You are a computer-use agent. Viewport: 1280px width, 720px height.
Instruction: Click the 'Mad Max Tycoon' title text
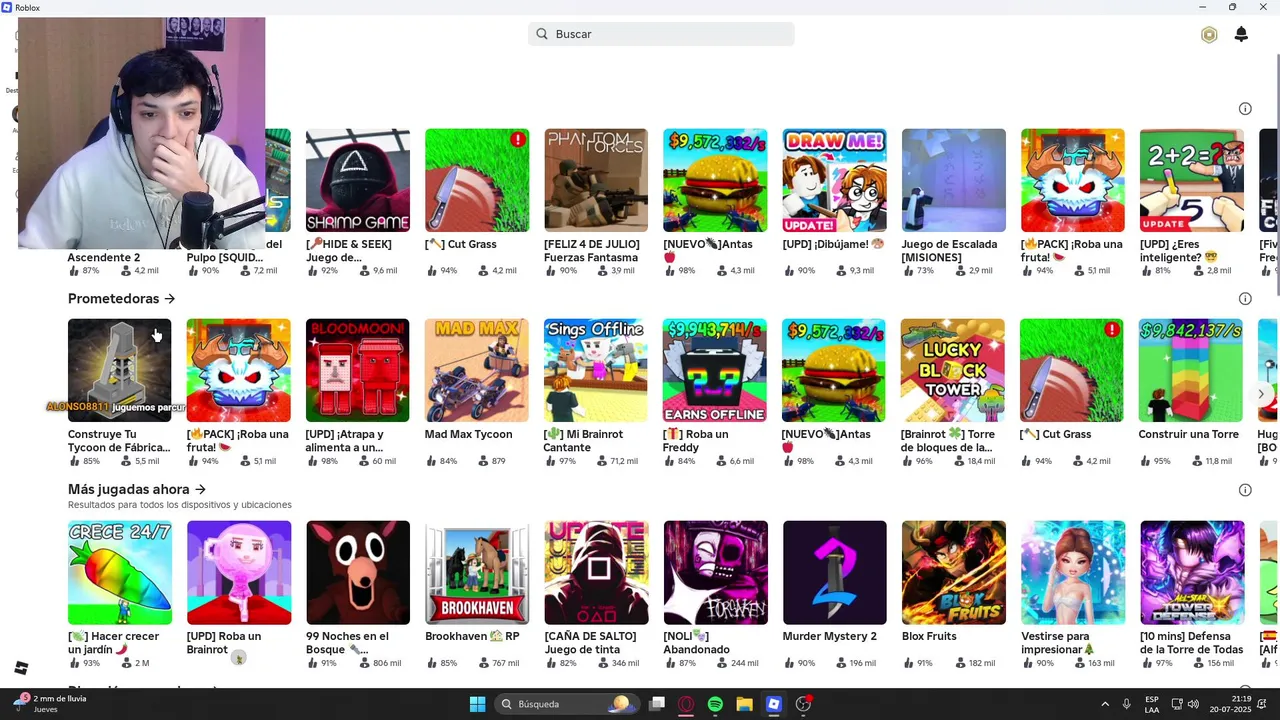click(x=468, y=435)
